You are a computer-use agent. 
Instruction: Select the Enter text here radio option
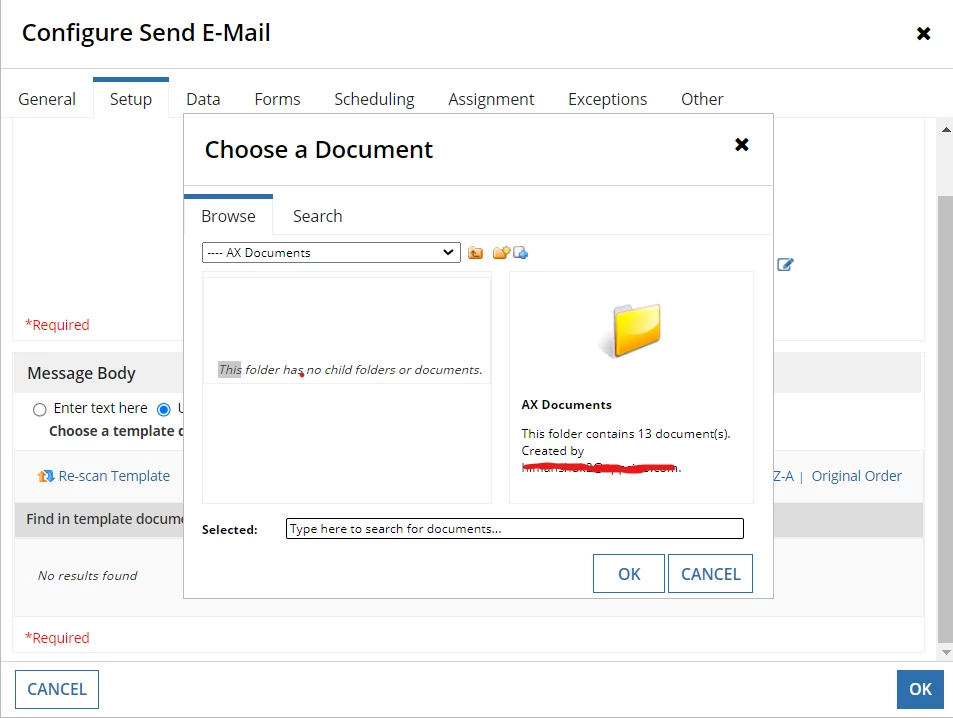click(40, 410)
